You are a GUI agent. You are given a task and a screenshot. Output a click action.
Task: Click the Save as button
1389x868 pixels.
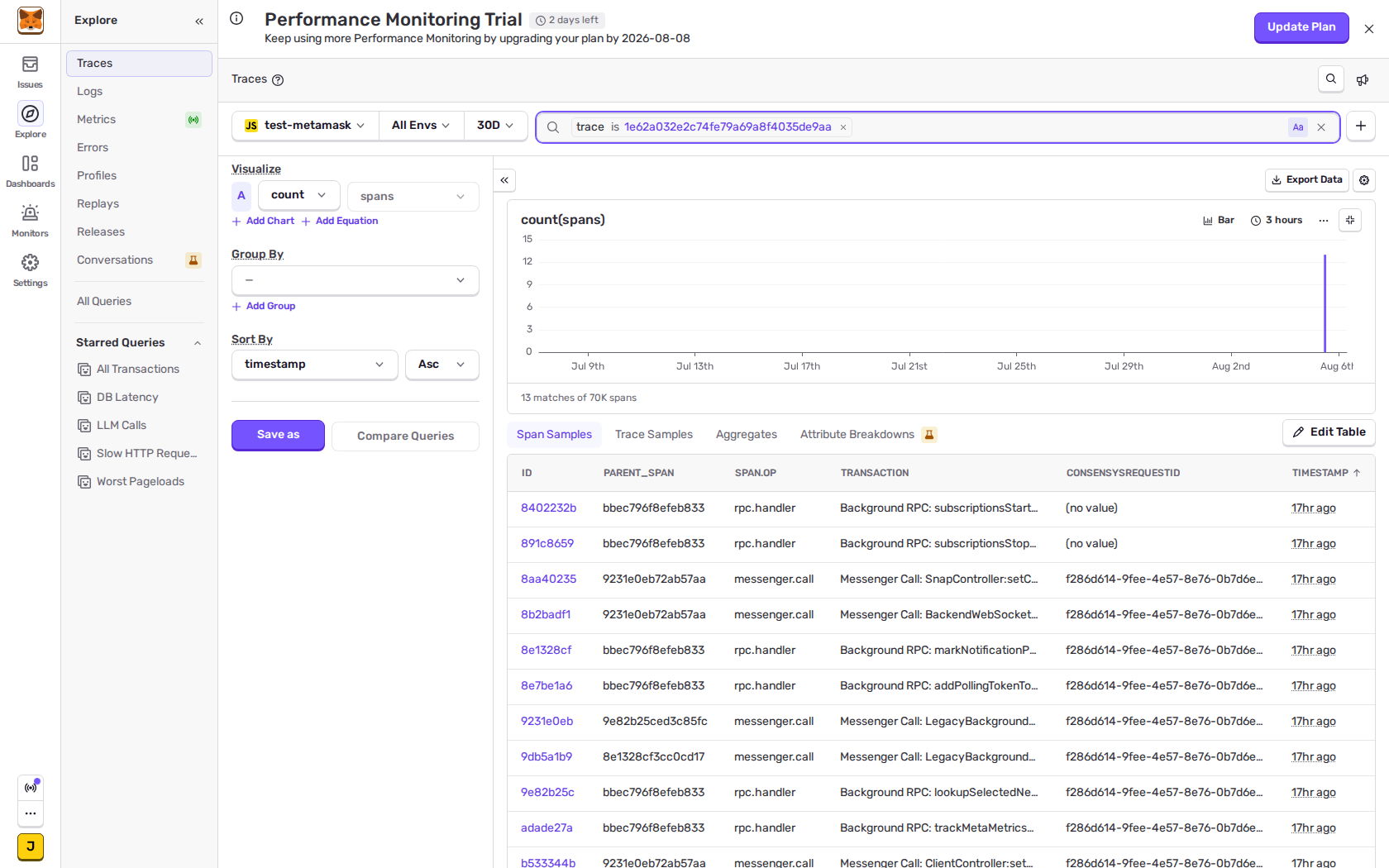coord(278,435)
